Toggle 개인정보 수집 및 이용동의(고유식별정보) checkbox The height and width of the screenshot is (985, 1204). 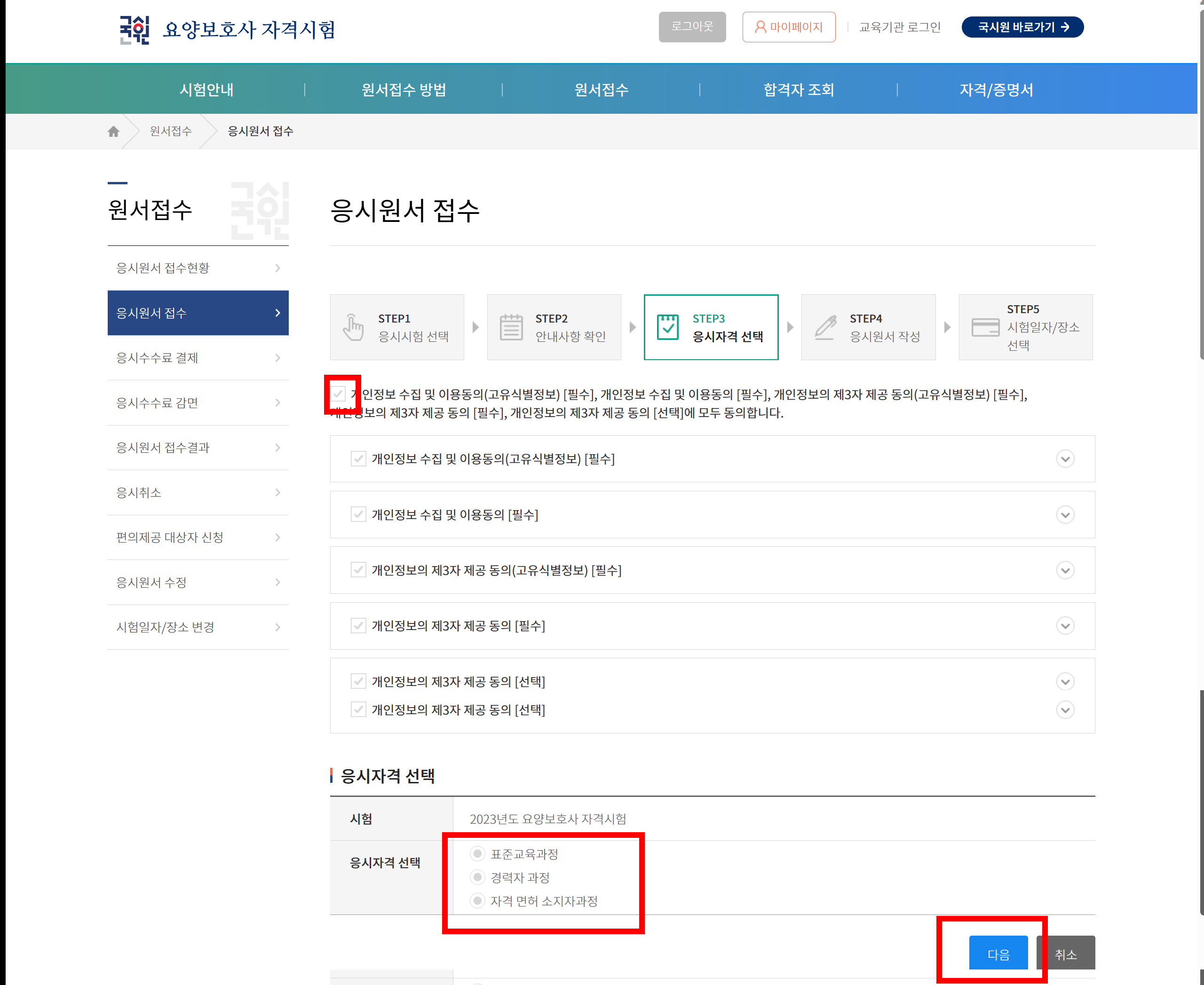pyautogui.click(x=358, y=458)
